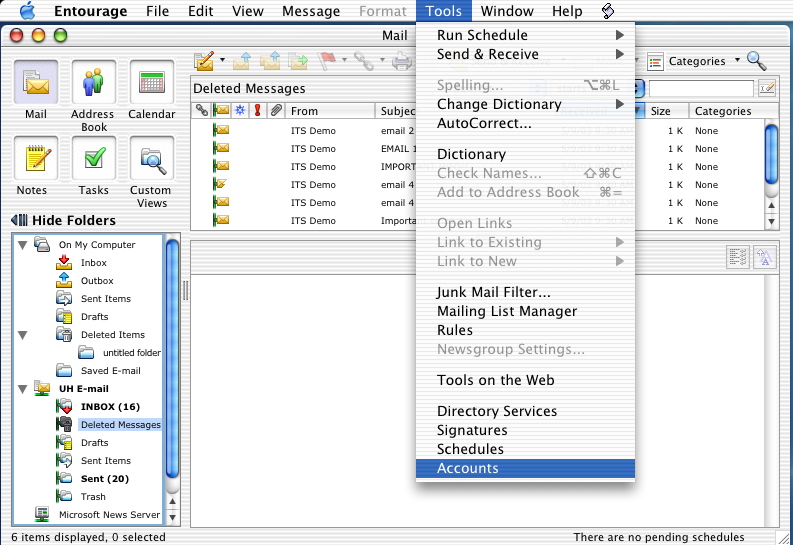
Task: Click the Link toolbar icon
Action: [364, 61]
